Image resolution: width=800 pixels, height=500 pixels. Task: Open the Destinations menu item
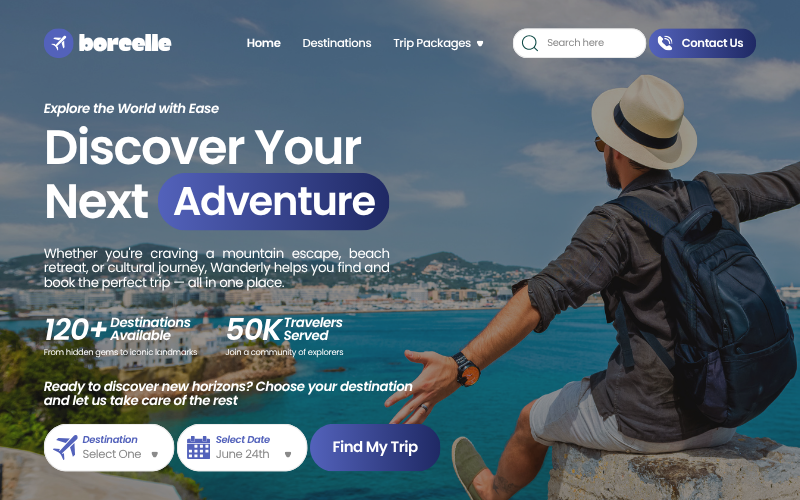pos(337,43)
